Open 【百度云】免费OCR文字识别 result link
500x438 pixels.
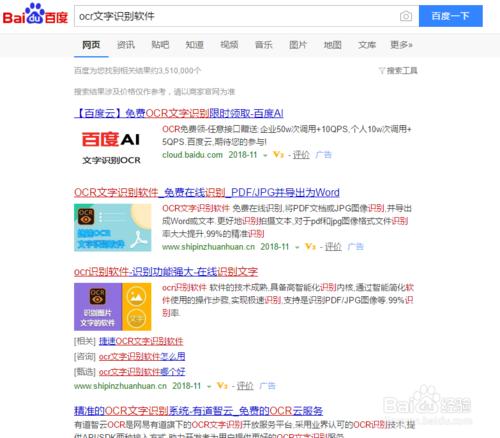pos(179,113)
